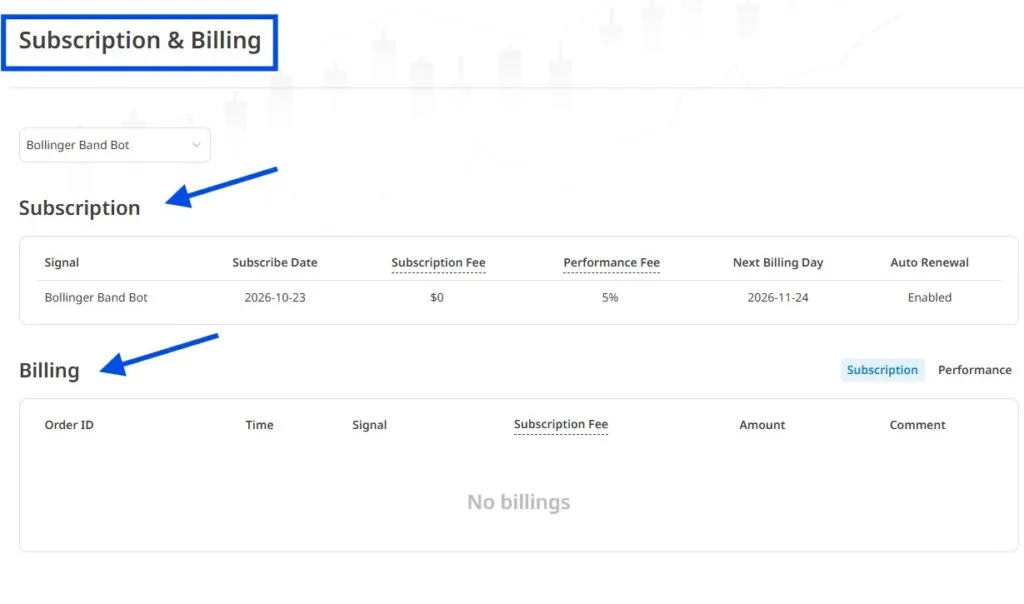The height and width of the screenshot is (604, 1024).
Task: Click the Subscription Fee header in Subscription table
Action: point(438,262)
